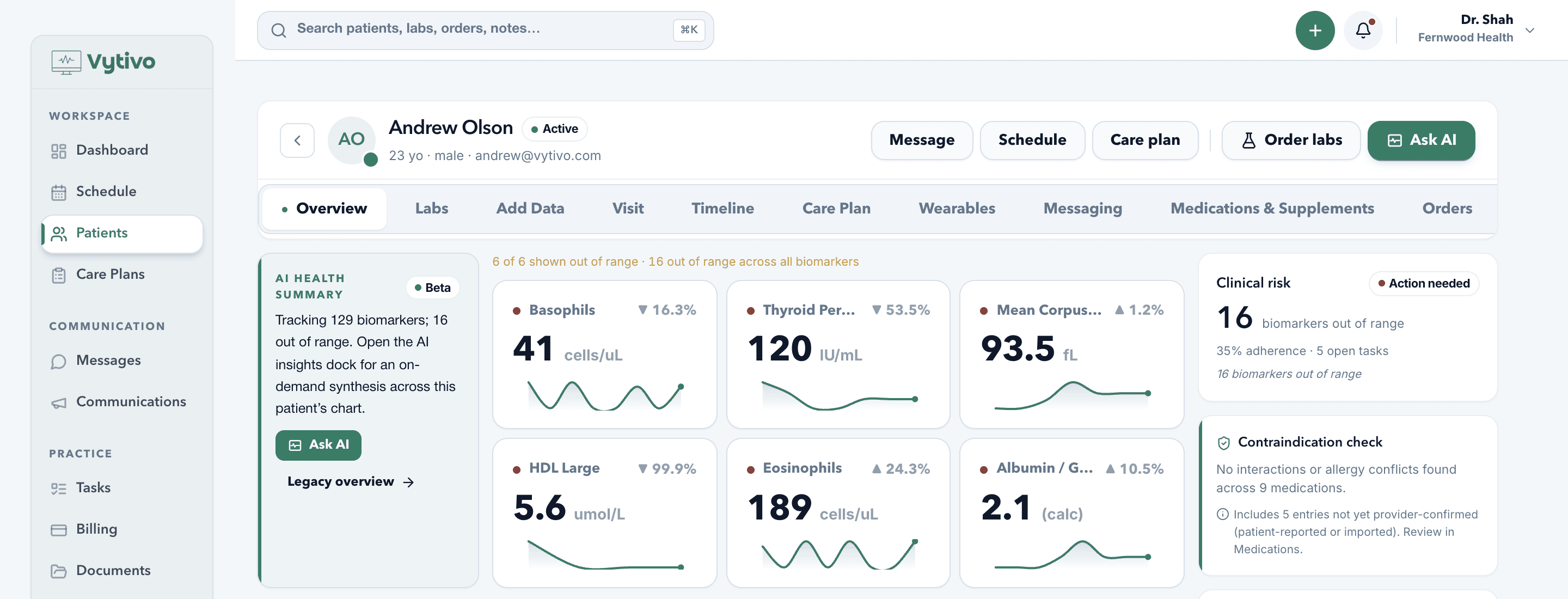The width and height of the screenshot is (1568, 599).
Task: Open the Medications & Supplements tab
Action: click(x=1272, y=209)
